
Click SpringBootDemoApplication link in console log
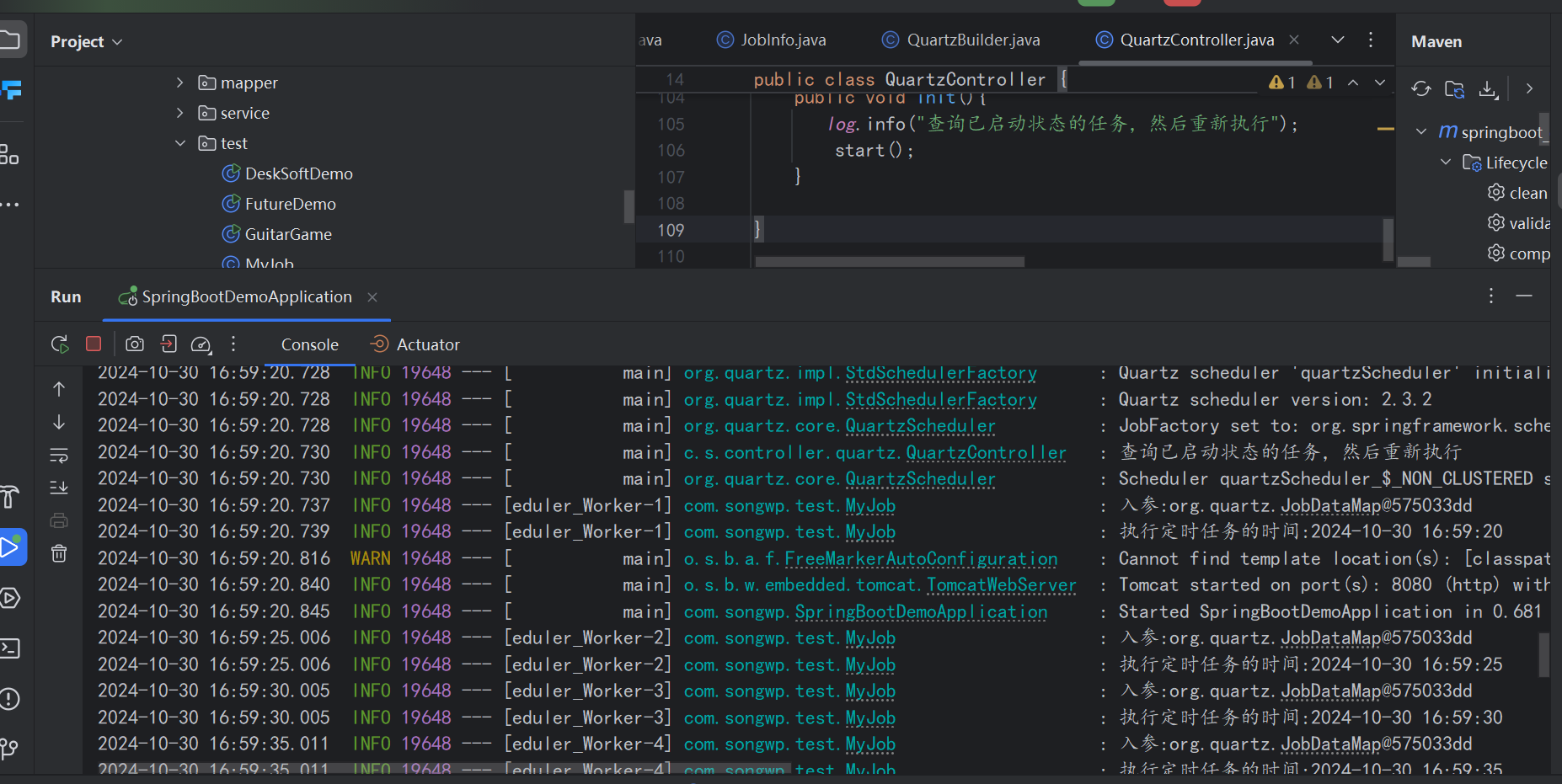coord(921,611)
